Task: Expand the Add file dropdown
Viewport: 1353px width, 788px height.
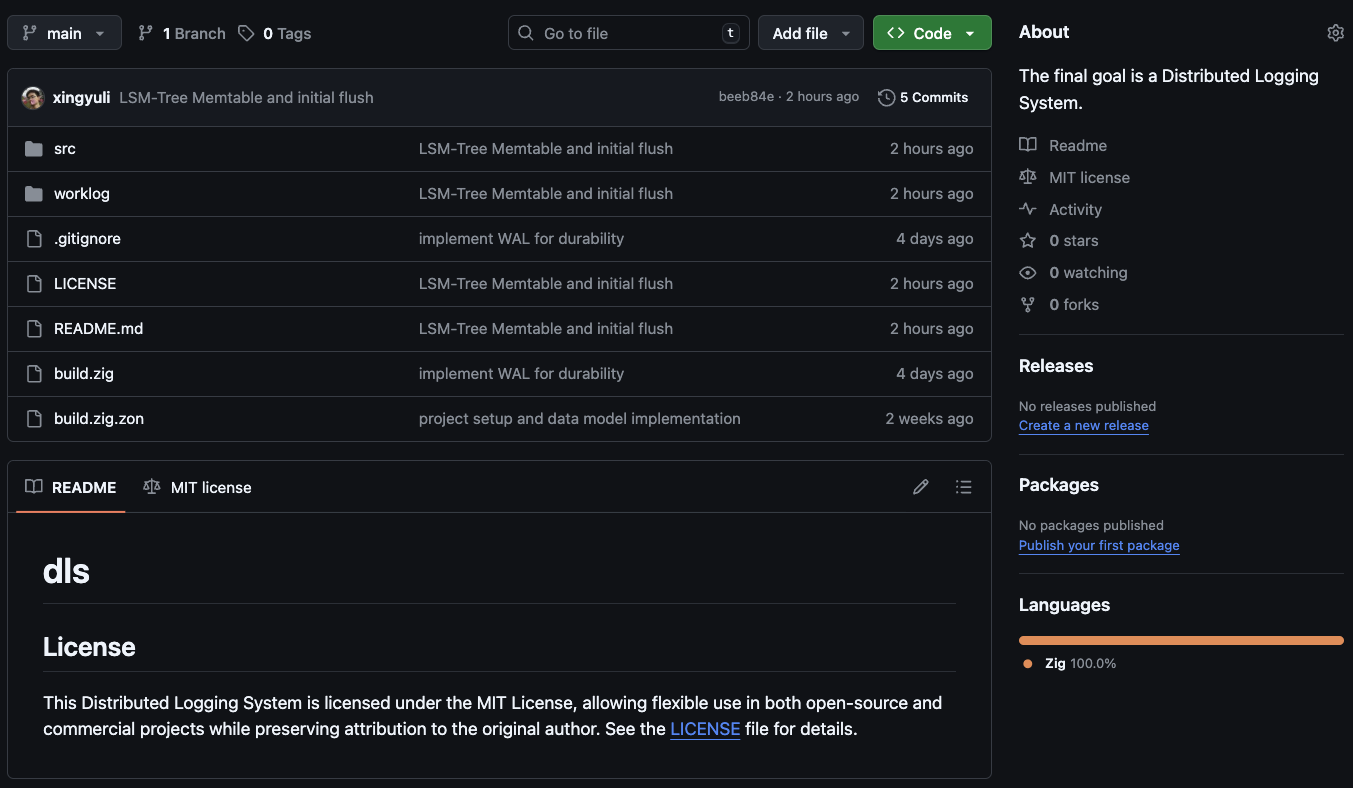Action: (810, 33)
